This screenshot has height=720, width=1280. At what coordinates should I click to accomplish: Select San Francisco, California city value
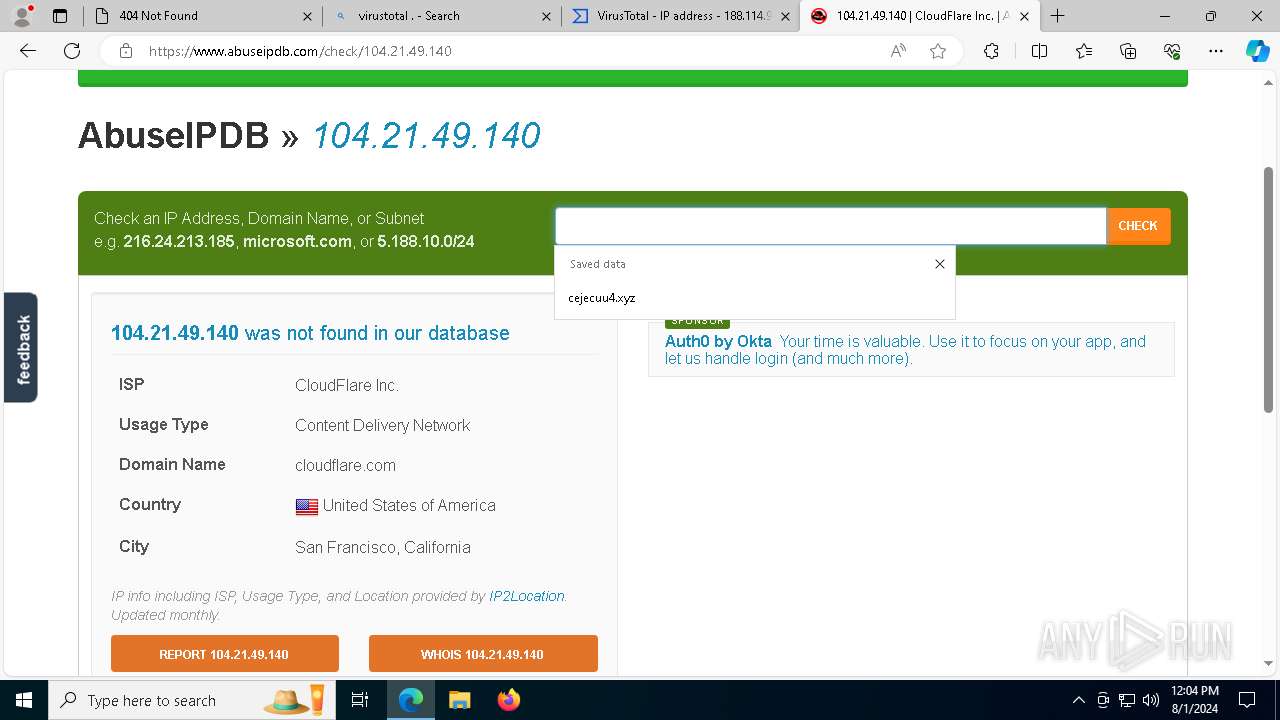[382, 547]
